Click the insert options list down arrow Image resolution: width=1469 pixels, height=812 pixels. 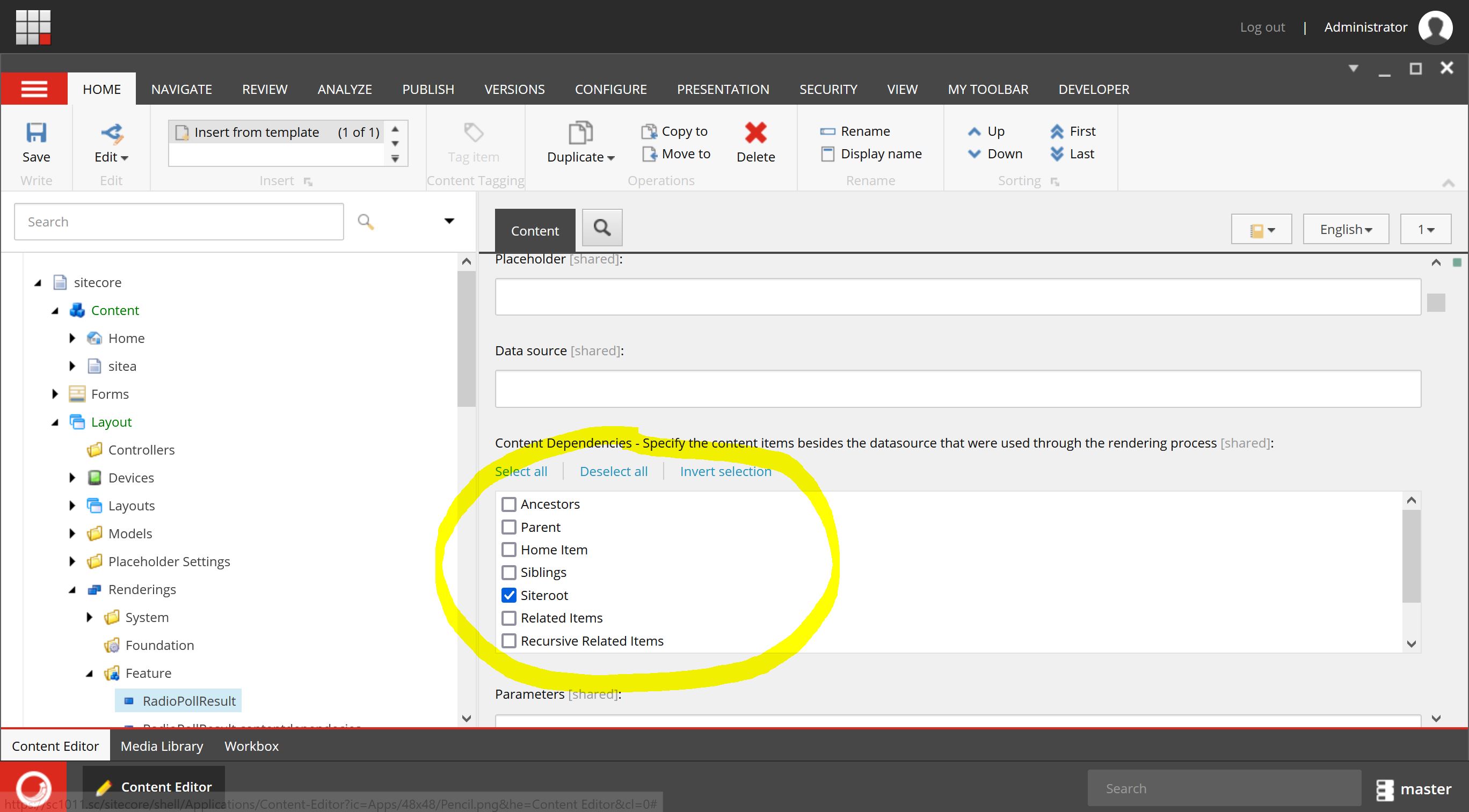395,144
